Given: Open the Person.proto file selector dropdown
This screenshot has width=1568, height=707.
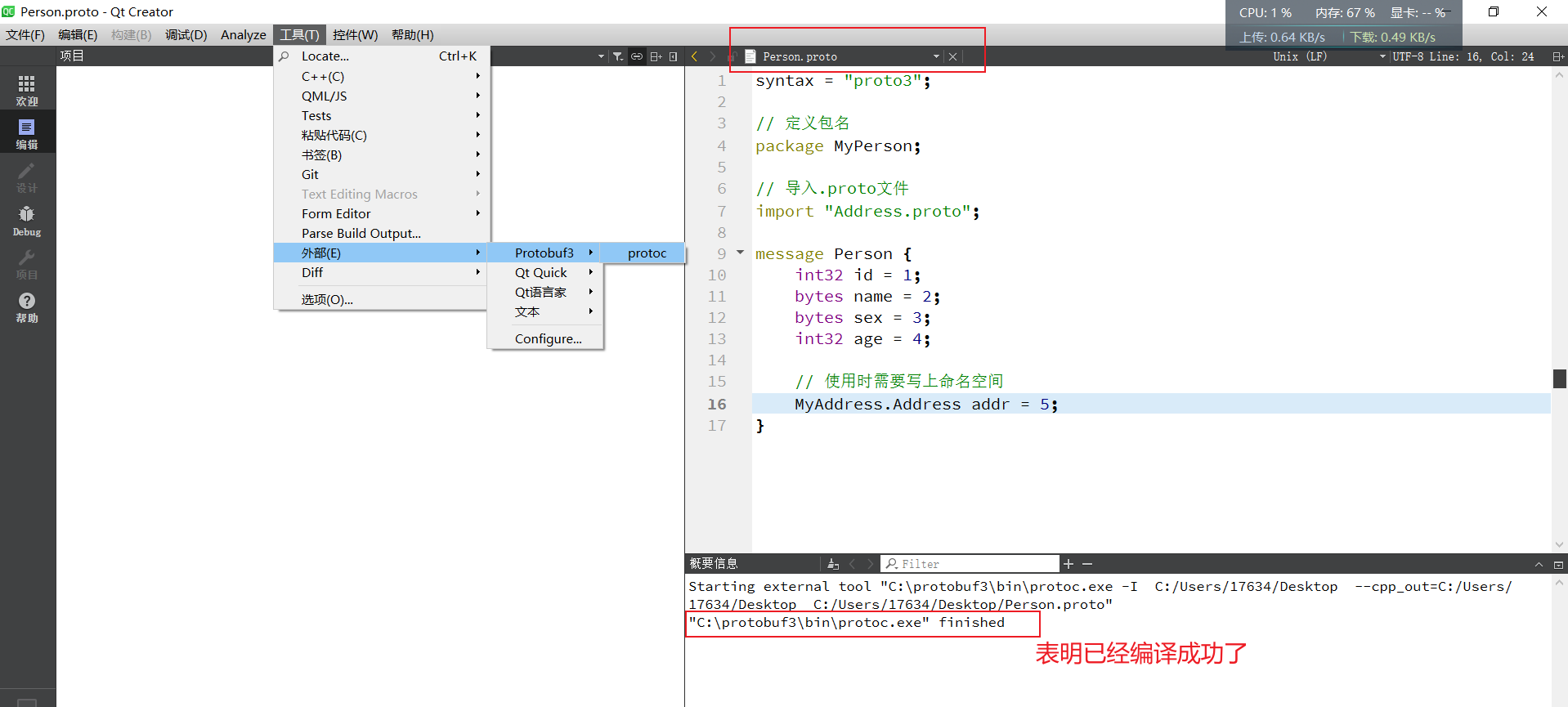Looking at the screenshot, I should [936, 56].
